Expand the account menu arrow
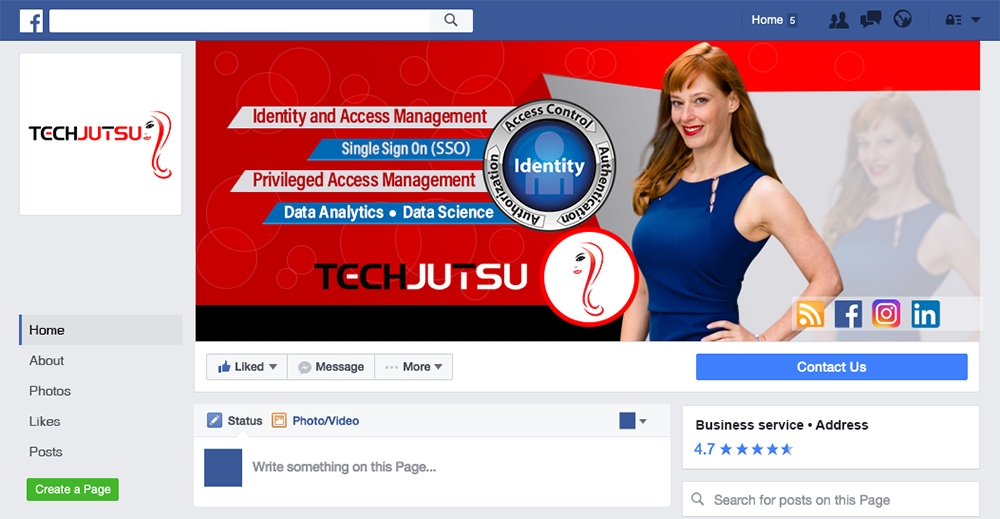 coord(975,20)
